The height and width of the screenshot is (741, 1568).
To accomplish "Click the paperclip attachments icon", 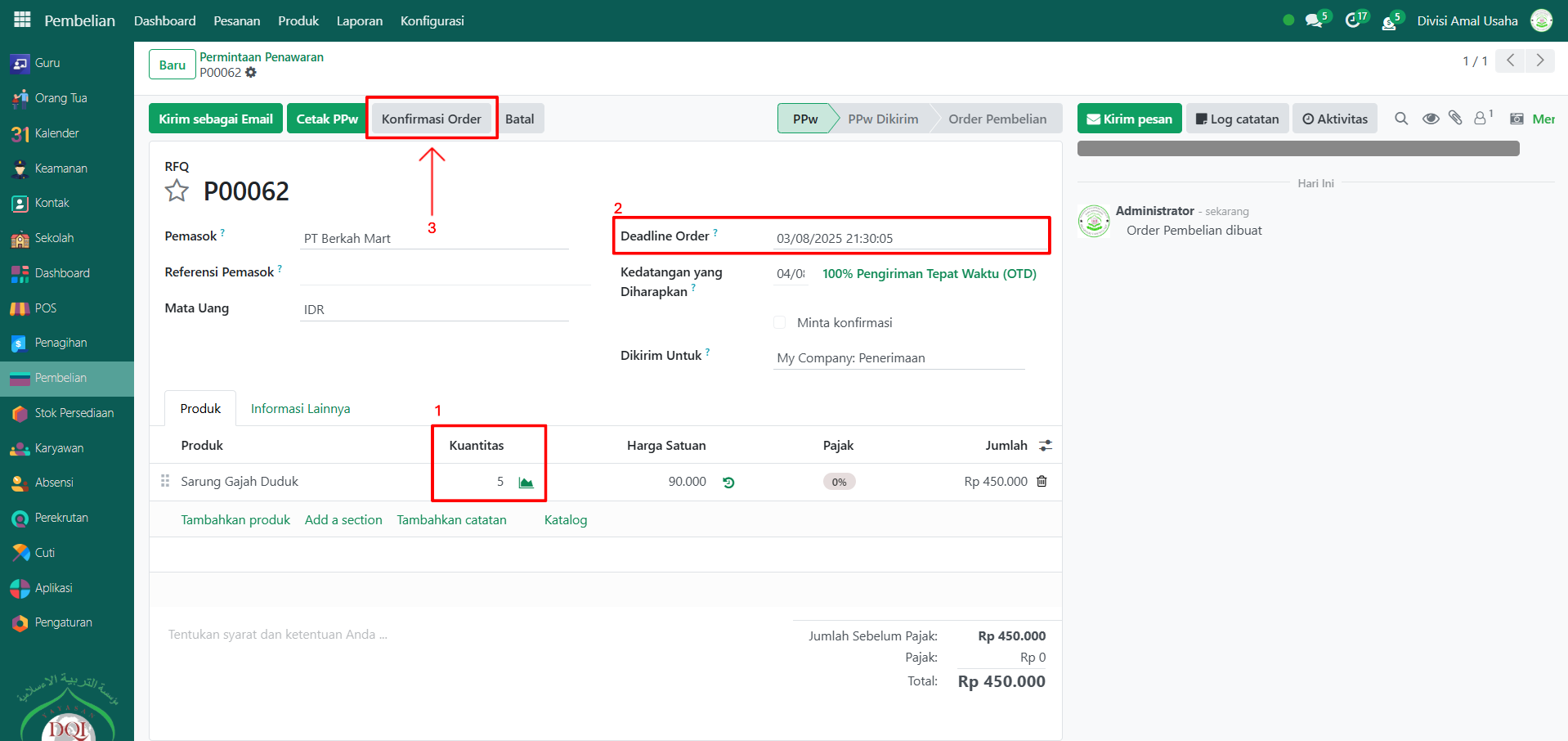I will (1455, 119).
